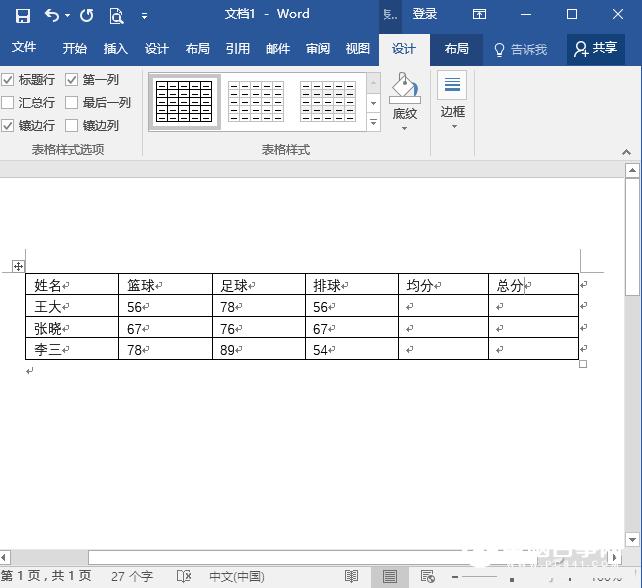Switch to Web Layout view icon
The height and width of the screenshot is (588, 642).
pos(427,577)
